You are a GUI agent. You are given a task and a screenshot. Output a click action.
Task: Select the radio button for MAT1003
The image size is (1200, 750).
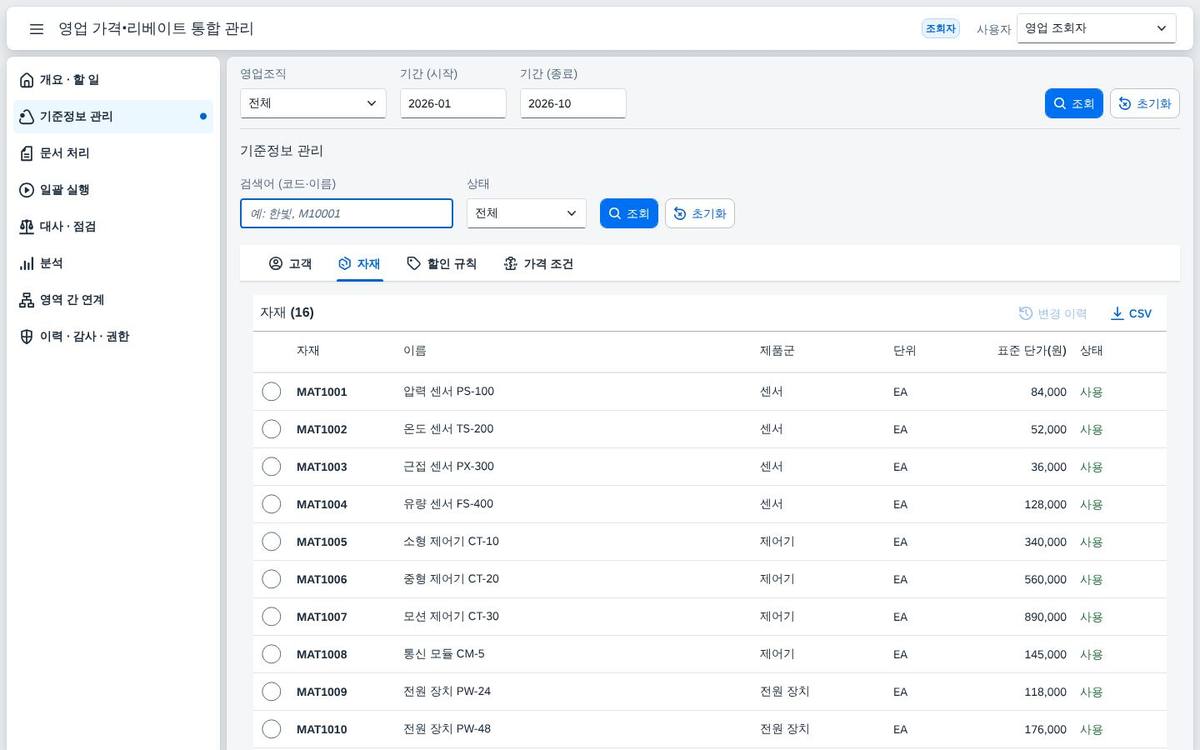271,466
